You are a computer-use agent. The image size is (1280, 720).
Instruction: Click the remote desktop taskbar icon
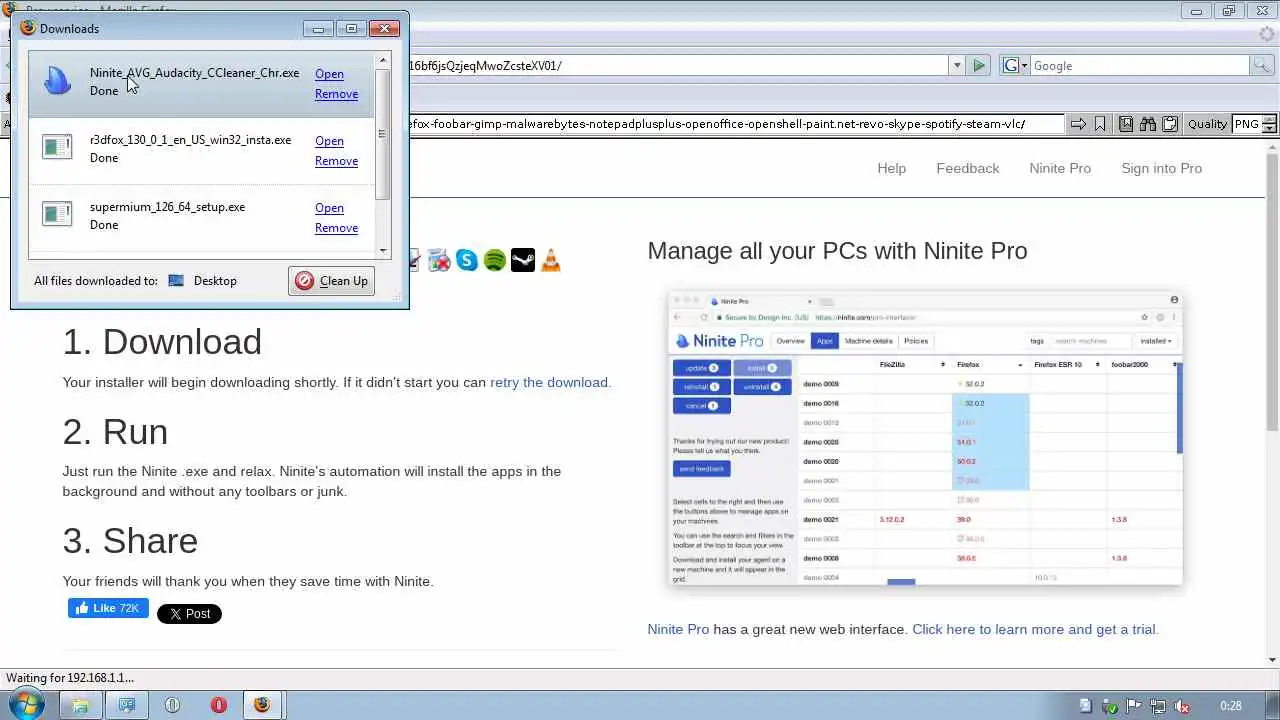(x=126, y=705)
